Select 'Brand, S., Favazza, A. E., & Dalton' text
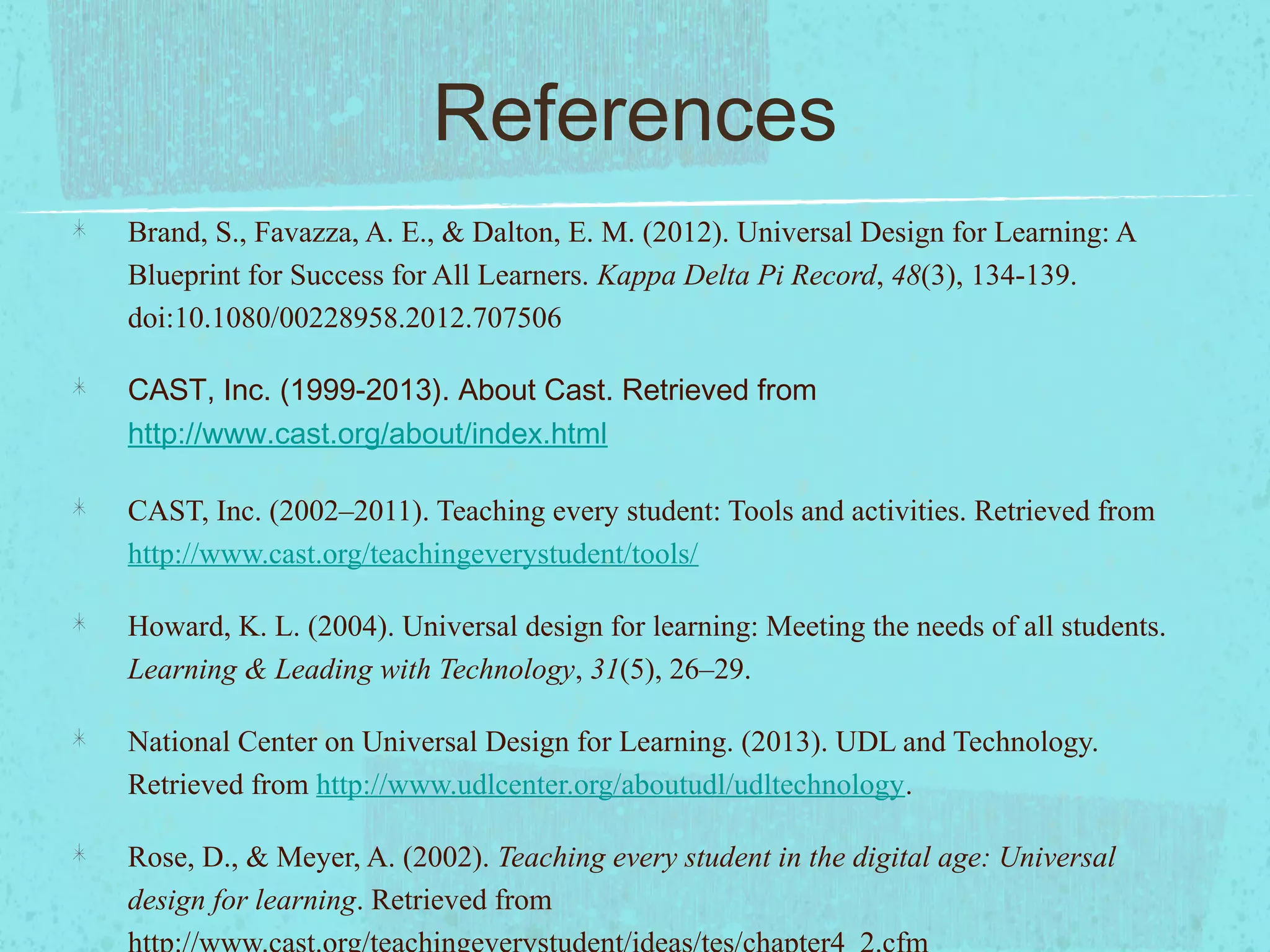Viewport: 1270px width, 952px height. (340, 234)
